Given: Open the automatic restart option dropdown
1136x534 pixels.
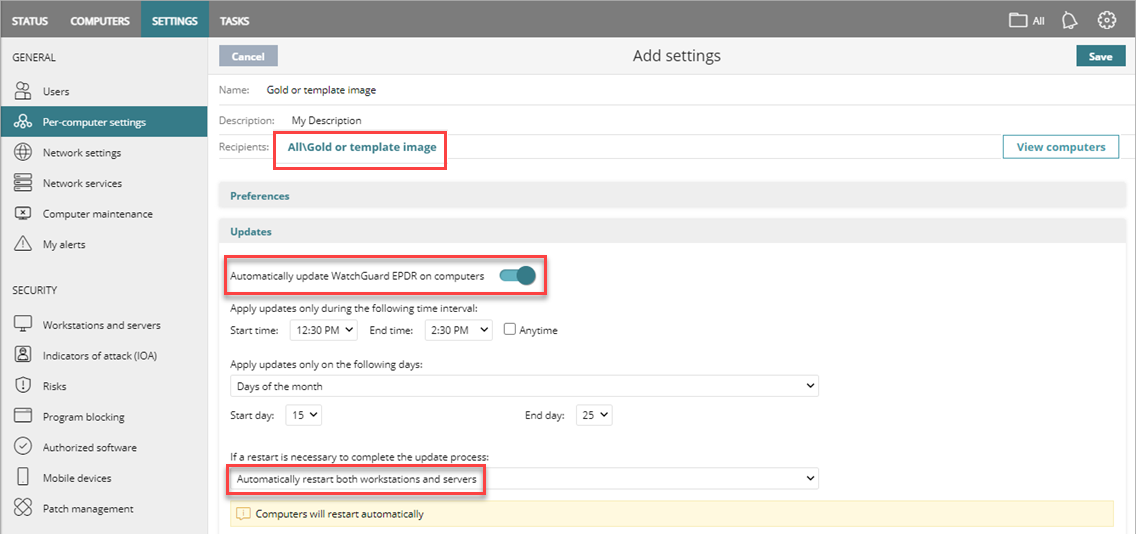Looking at the screenshot, I should 524,479.
